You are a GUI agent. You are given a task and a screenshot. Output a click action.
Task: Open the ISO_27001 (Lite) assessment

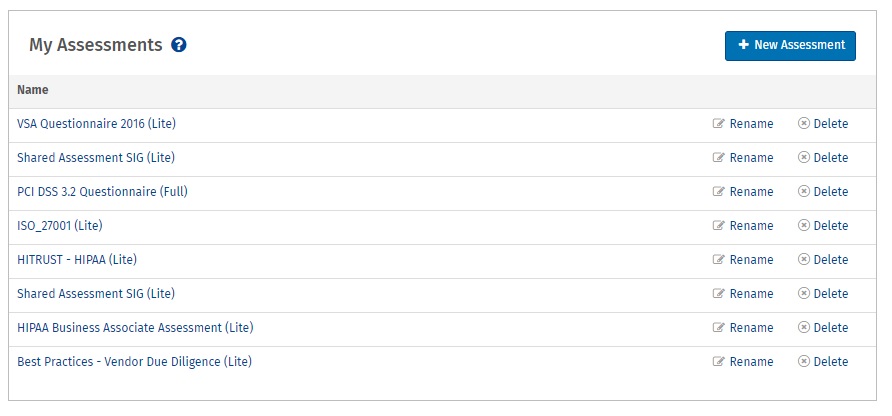[60, 226]
